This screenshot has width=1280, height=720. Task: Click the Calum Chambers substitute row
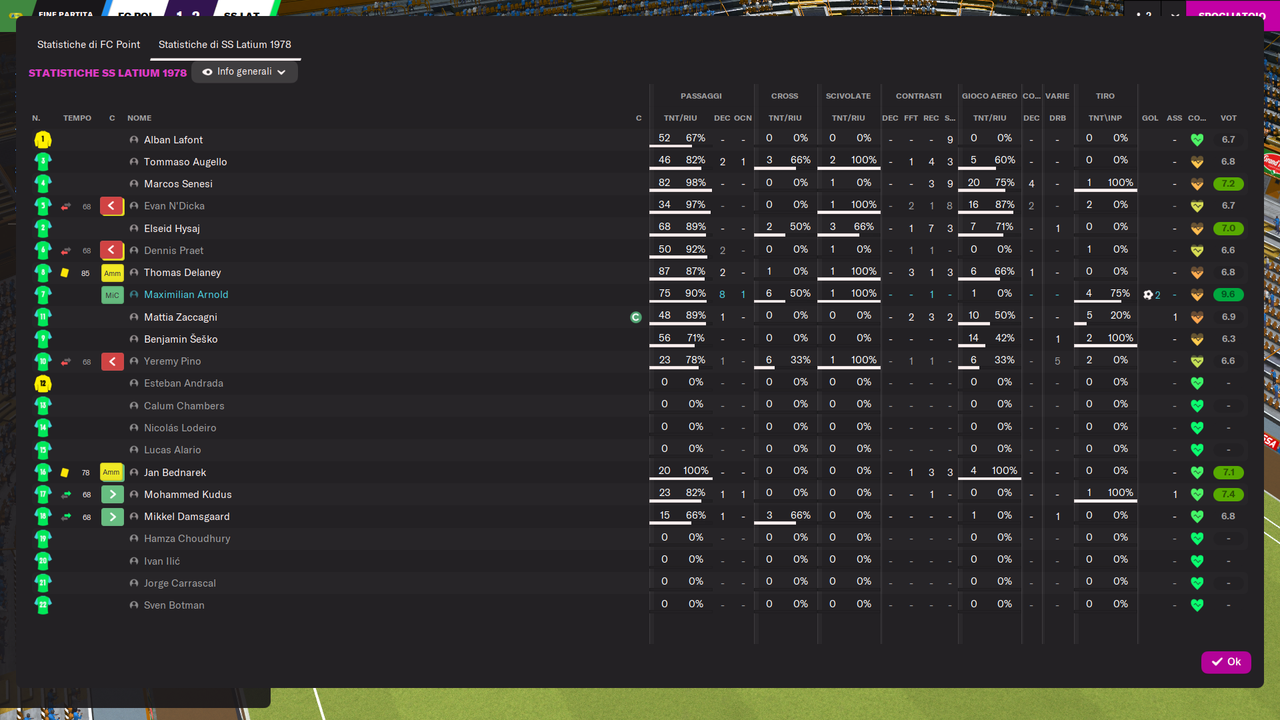(639, 406)
